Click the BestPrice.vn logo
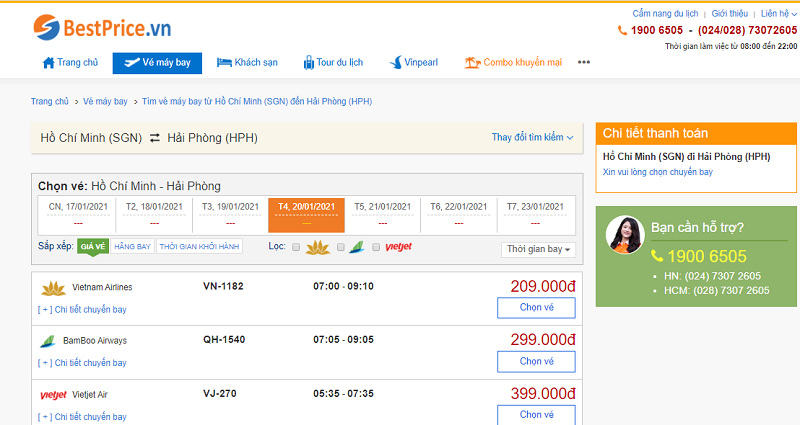 (102, 27)
